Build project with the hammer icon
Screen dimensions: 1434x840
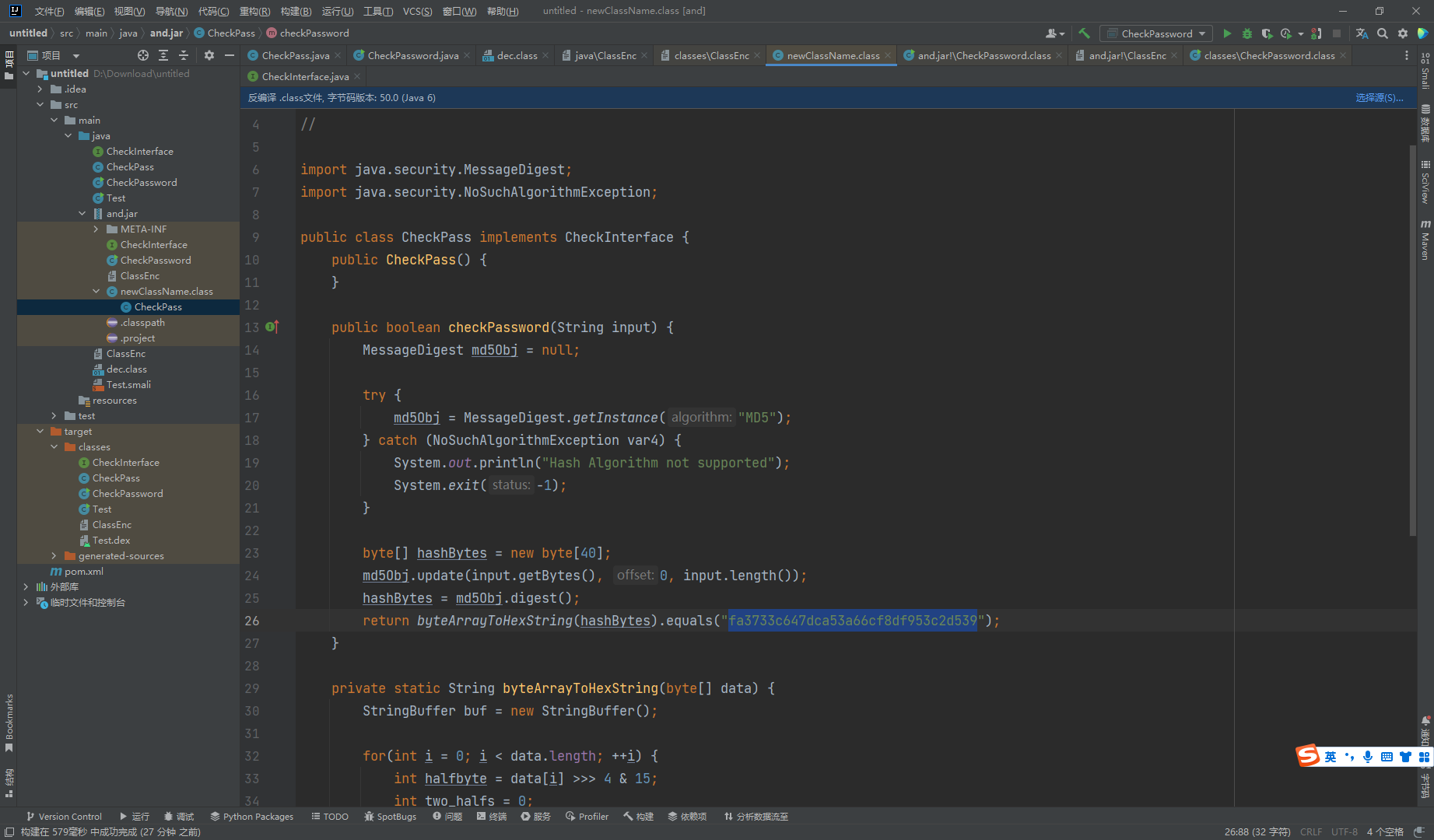point(1084,33)
